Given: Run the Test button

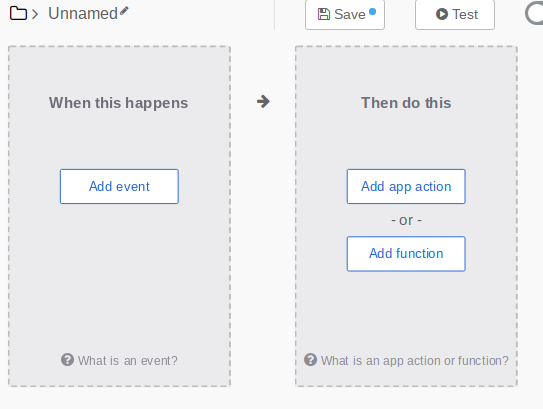Looking at the screenshot, I should [x=455, y=15].
